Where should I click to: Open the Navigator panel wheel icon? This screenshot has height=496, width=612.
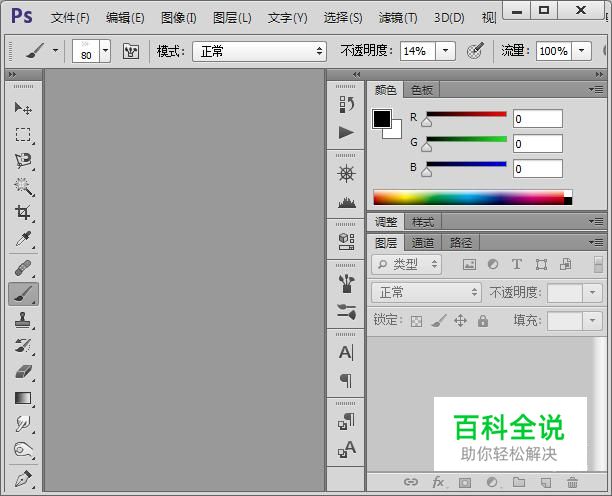coord(346,174)
